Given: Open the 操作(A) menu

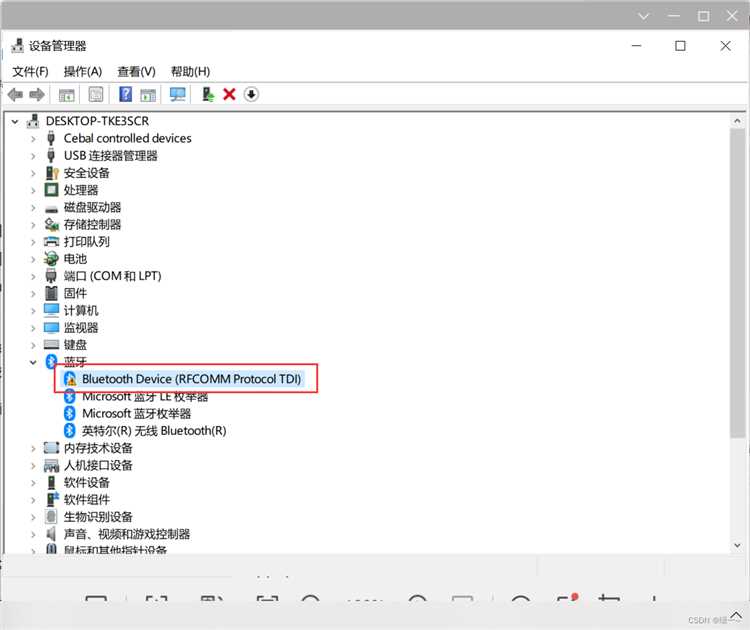Looking at the screenshot, I should click(x=83, y=71).
